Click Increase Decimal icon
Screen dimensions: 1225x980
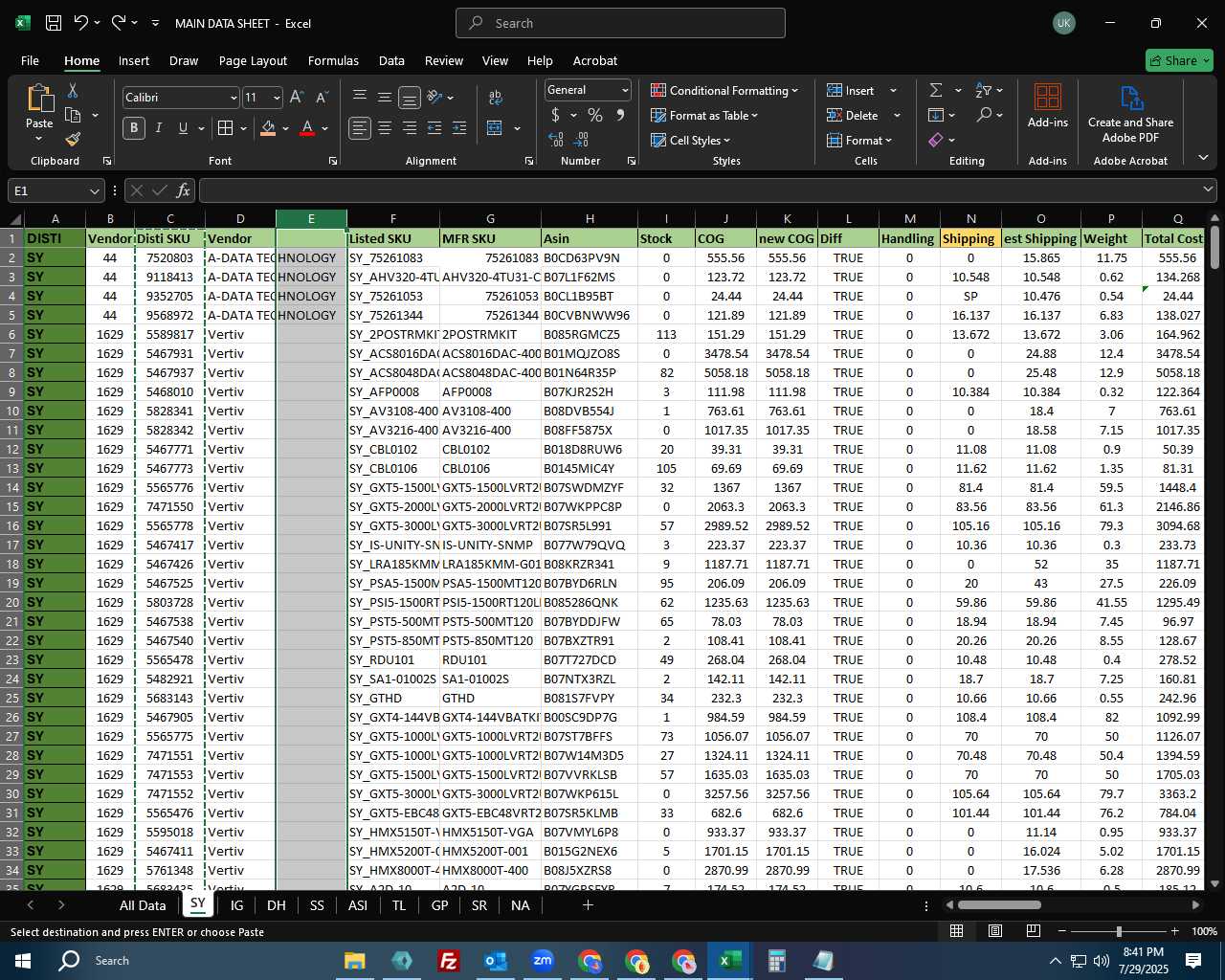tap(556, 140)
